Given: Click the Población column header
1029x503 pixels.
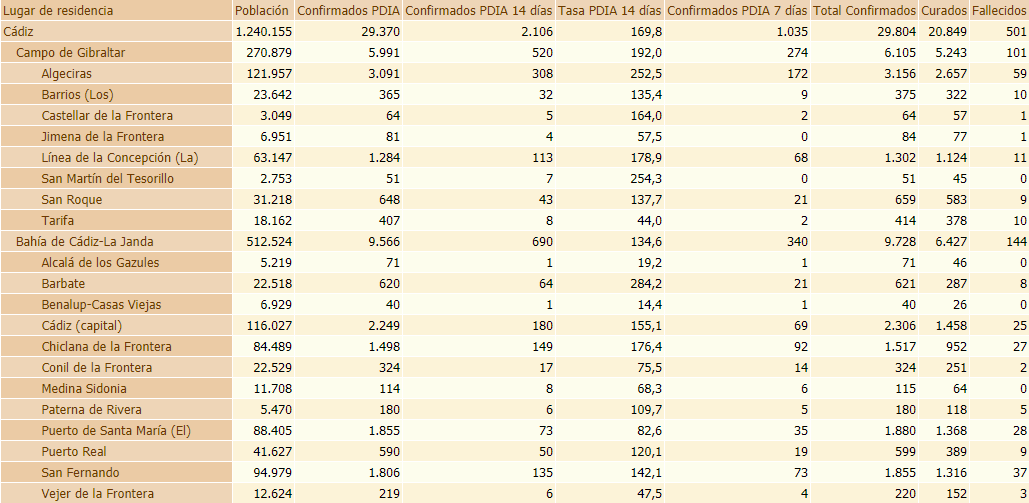Looking at the screenshot, I should point(262,11).
